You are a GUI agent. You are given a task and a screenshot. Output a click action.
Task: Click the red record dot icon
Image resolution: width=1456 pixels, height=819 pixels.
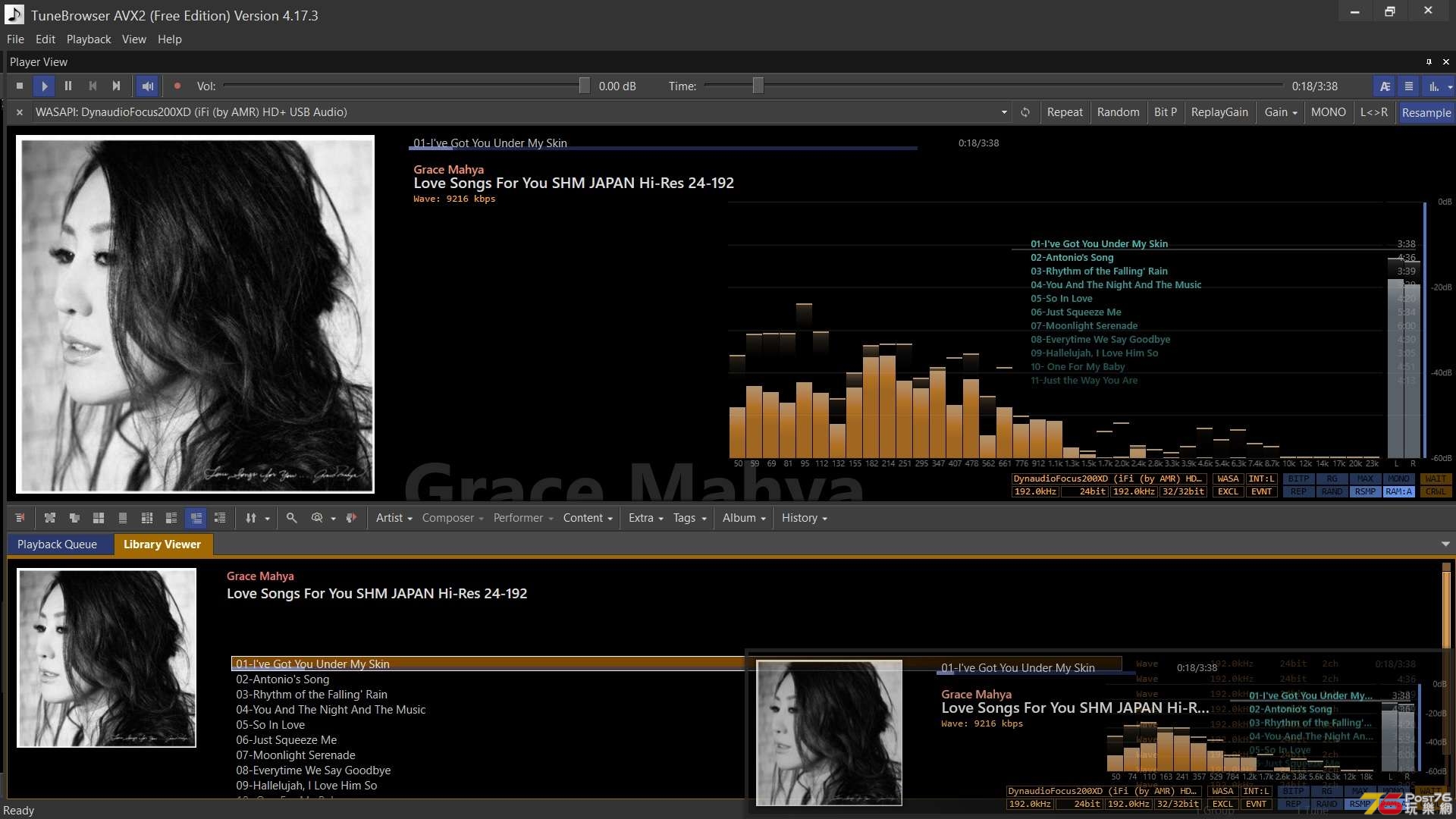(177, 86)
